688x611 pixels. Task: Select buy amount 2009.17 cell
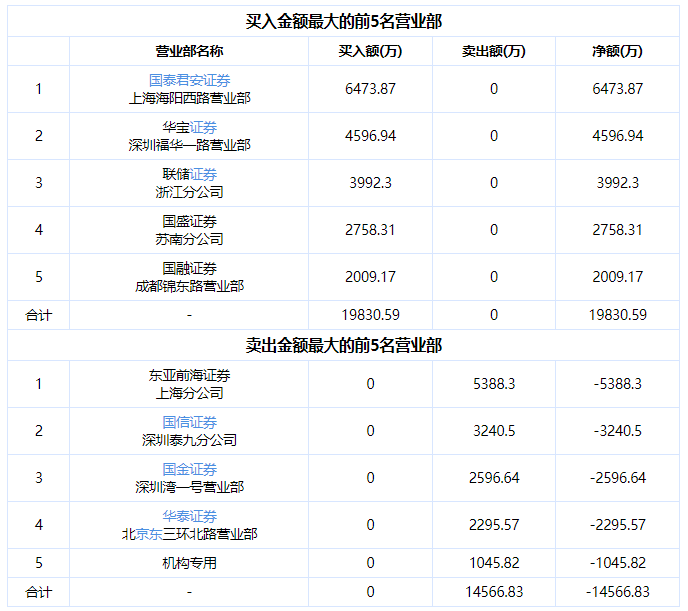[370, 277]
